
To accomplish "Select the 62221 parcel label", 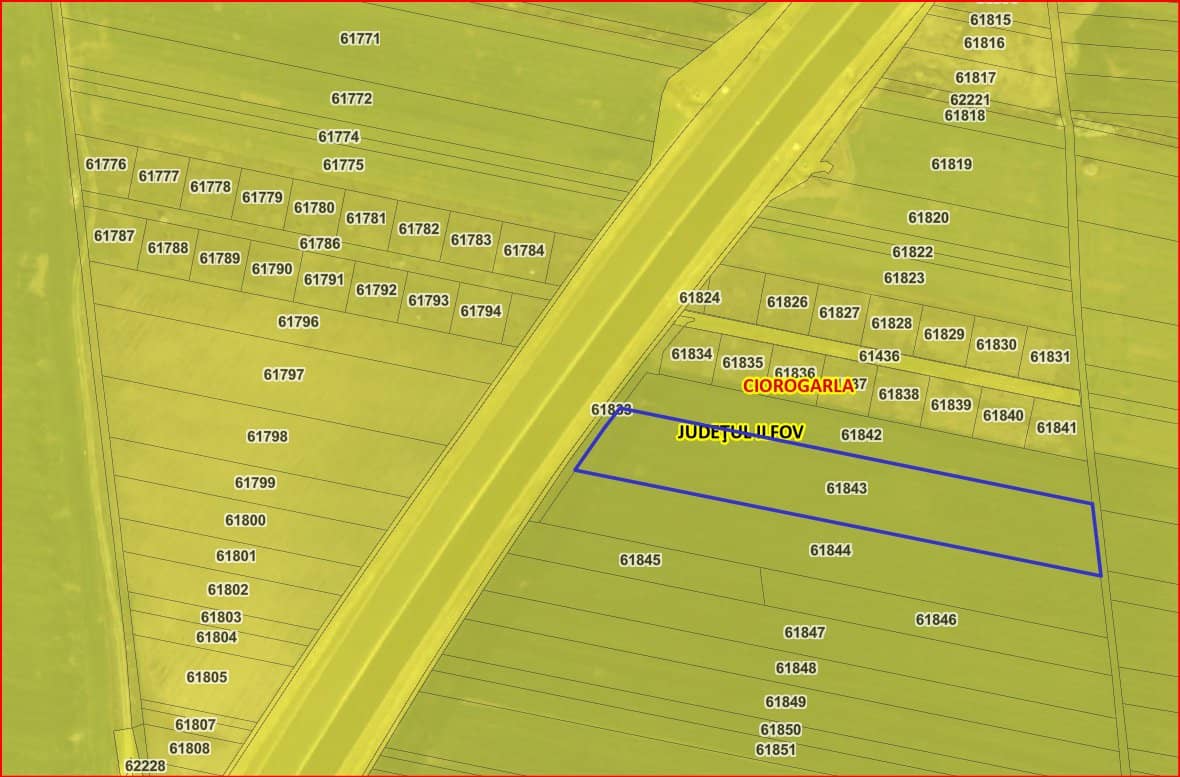I will pyautogui.click(x=970, y=100).
